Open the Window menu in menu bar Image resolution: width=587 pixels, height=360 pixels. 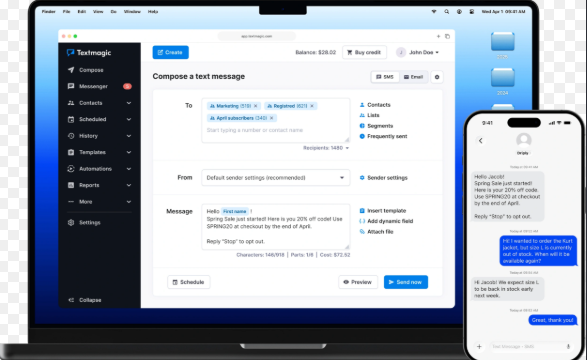click(x=132, y=12)
